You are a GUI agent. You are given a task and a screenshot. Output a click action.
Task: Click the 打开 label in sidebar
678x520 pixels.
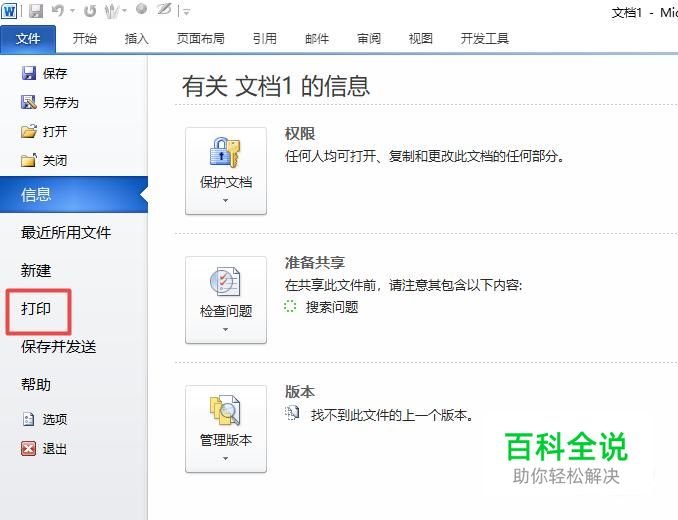click(55, 131)
